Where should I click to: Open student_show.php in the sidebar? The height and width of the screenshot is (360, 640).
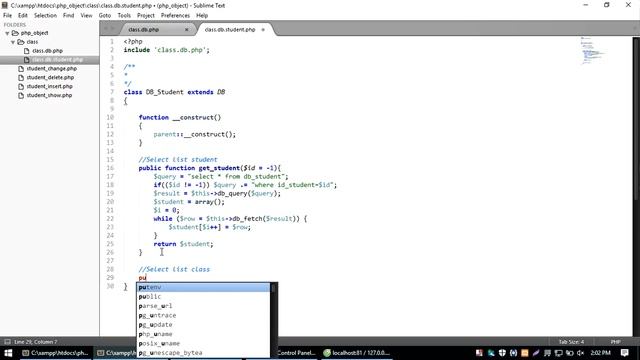49,96
